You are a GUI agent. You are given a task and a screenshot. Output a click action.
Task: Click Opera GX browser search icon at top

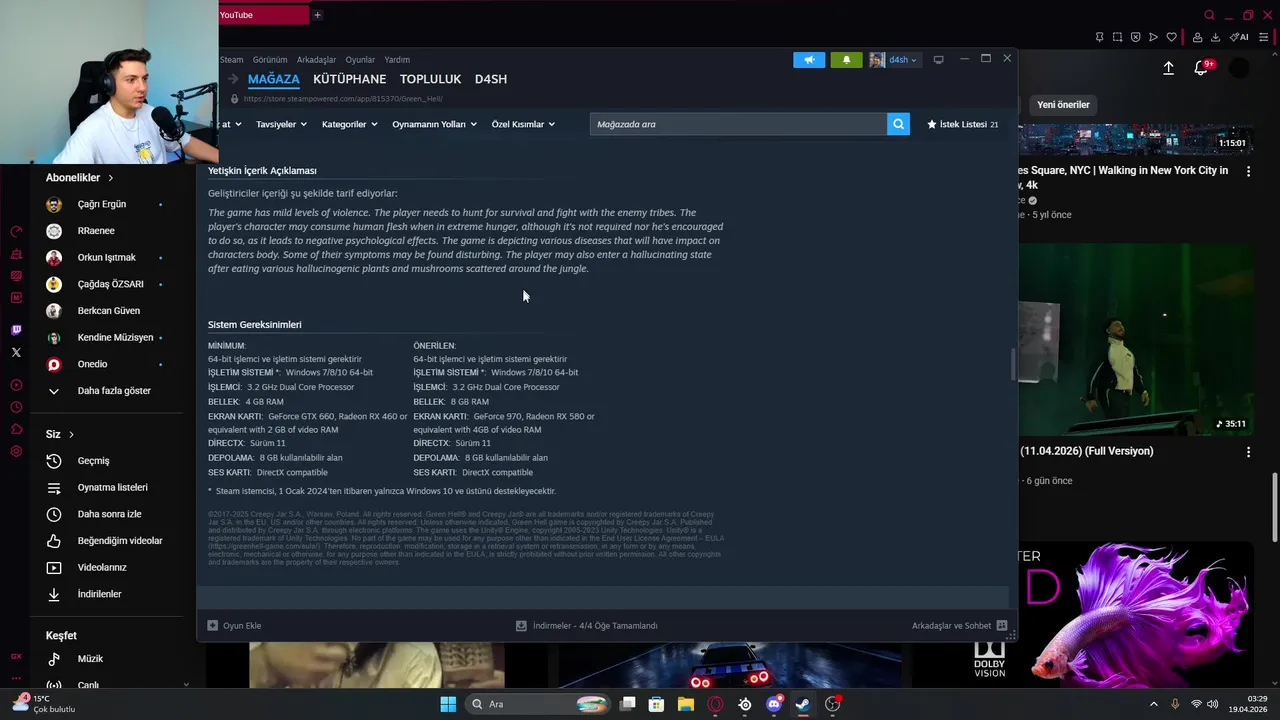(x=1209, y=15)
